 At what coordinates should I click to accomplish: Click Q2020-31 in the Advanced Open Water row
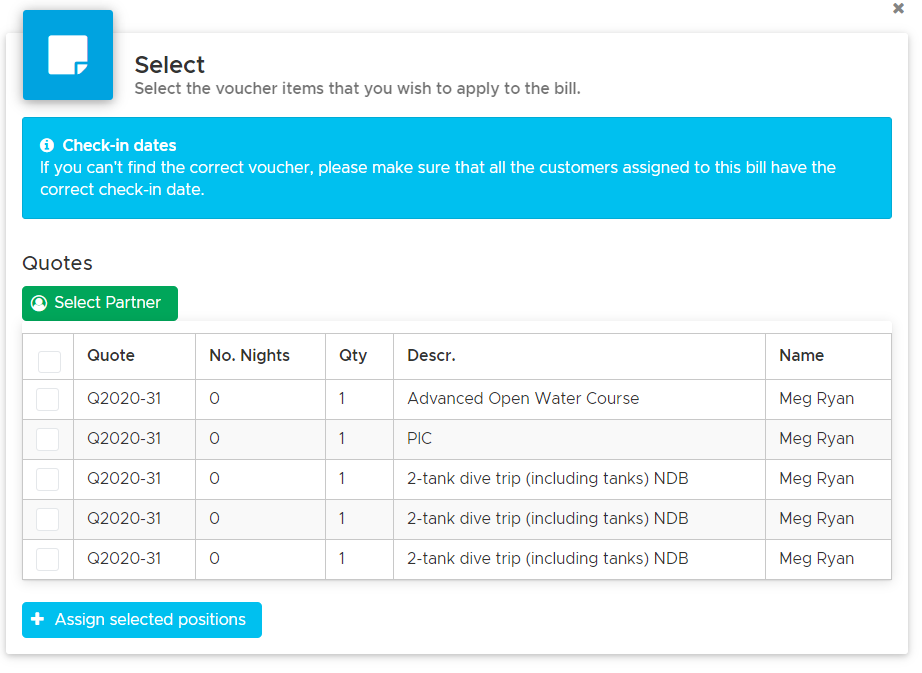[124, 399]
